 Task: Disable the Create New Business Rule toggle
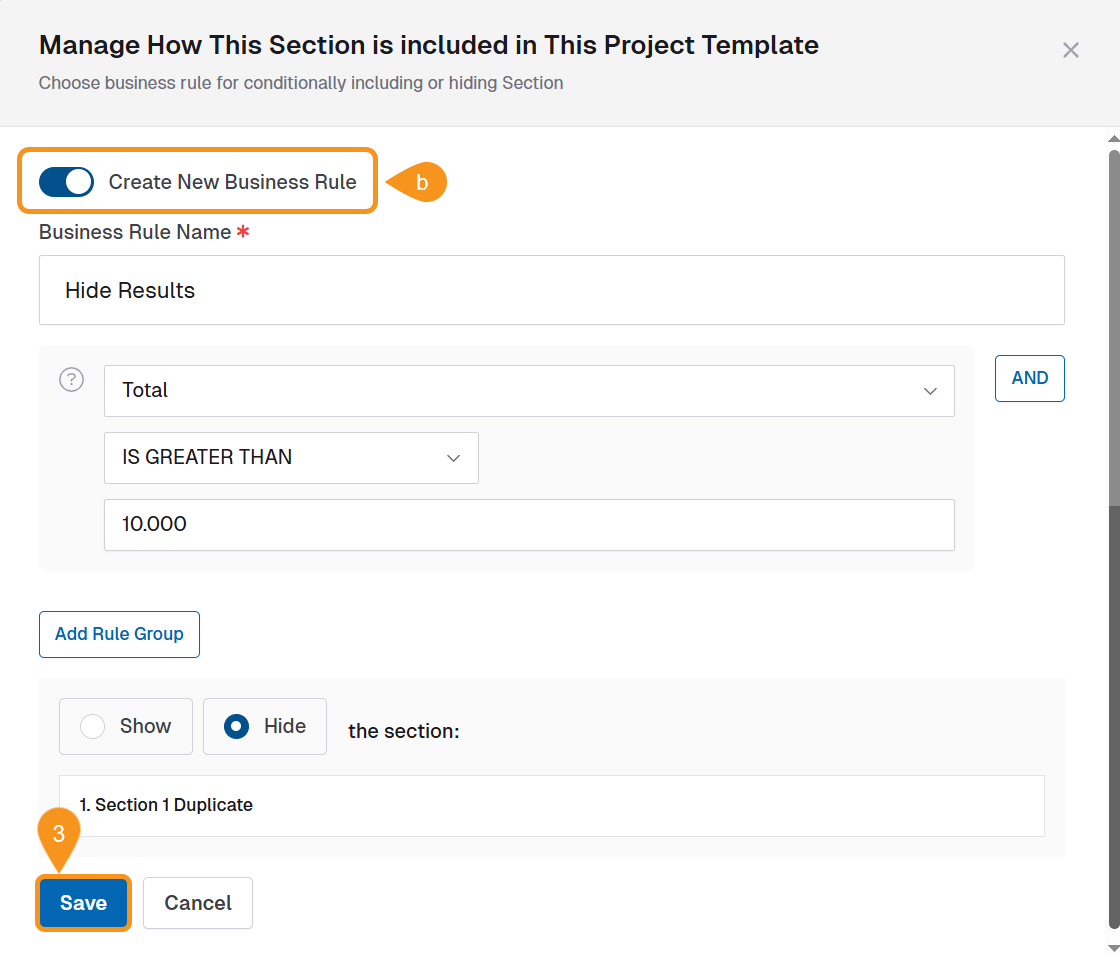pyautogui.click(x=66, y=182)
